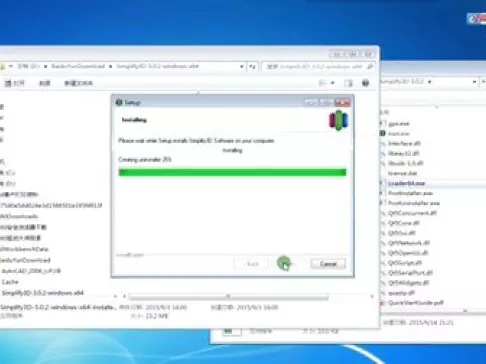This screenshot has height=364, width=486.
Task: Expand the address bar history dropdown
Action: click(241, 66)
